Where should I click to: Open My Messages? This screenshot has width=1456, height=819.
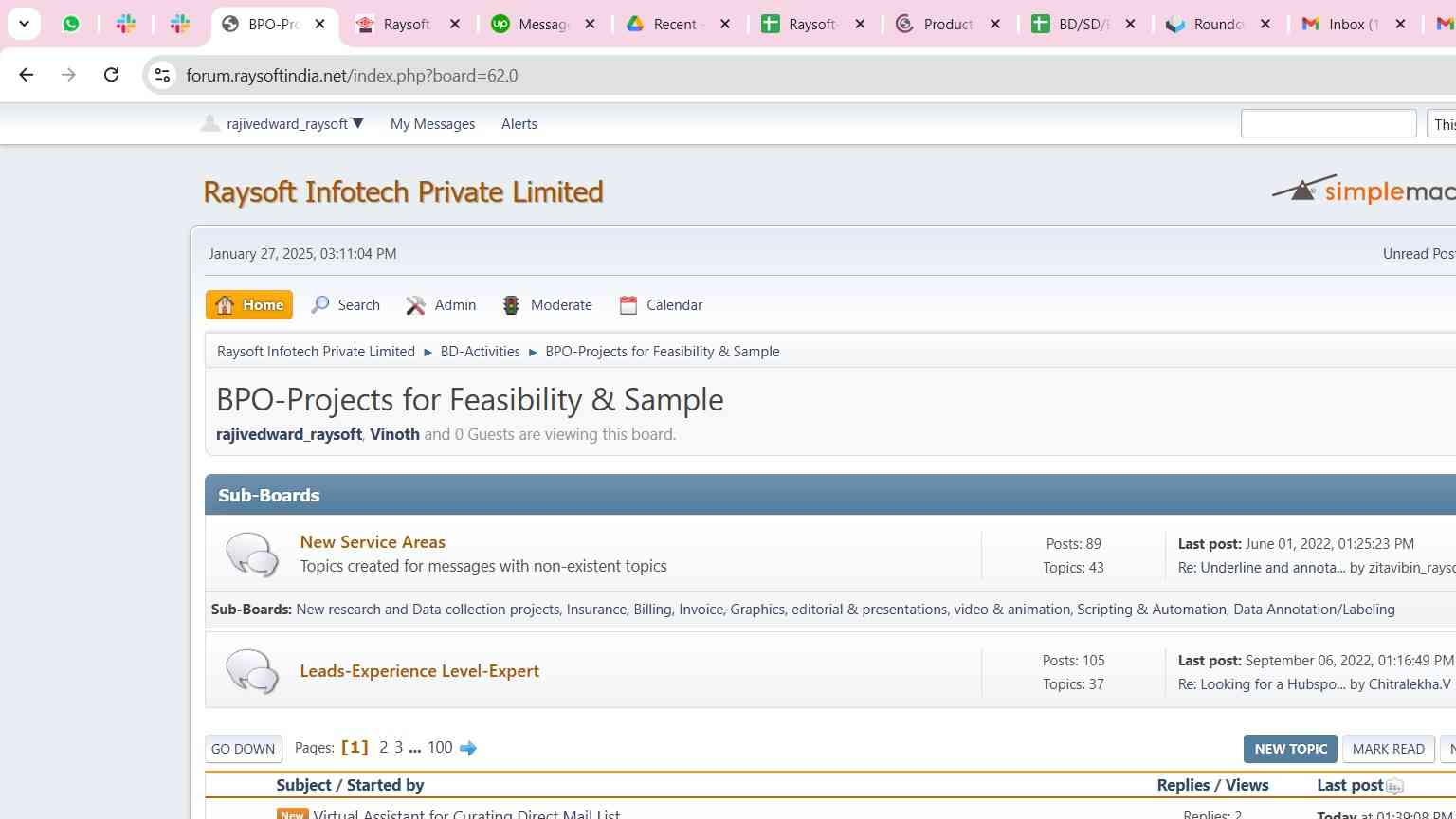432,124
